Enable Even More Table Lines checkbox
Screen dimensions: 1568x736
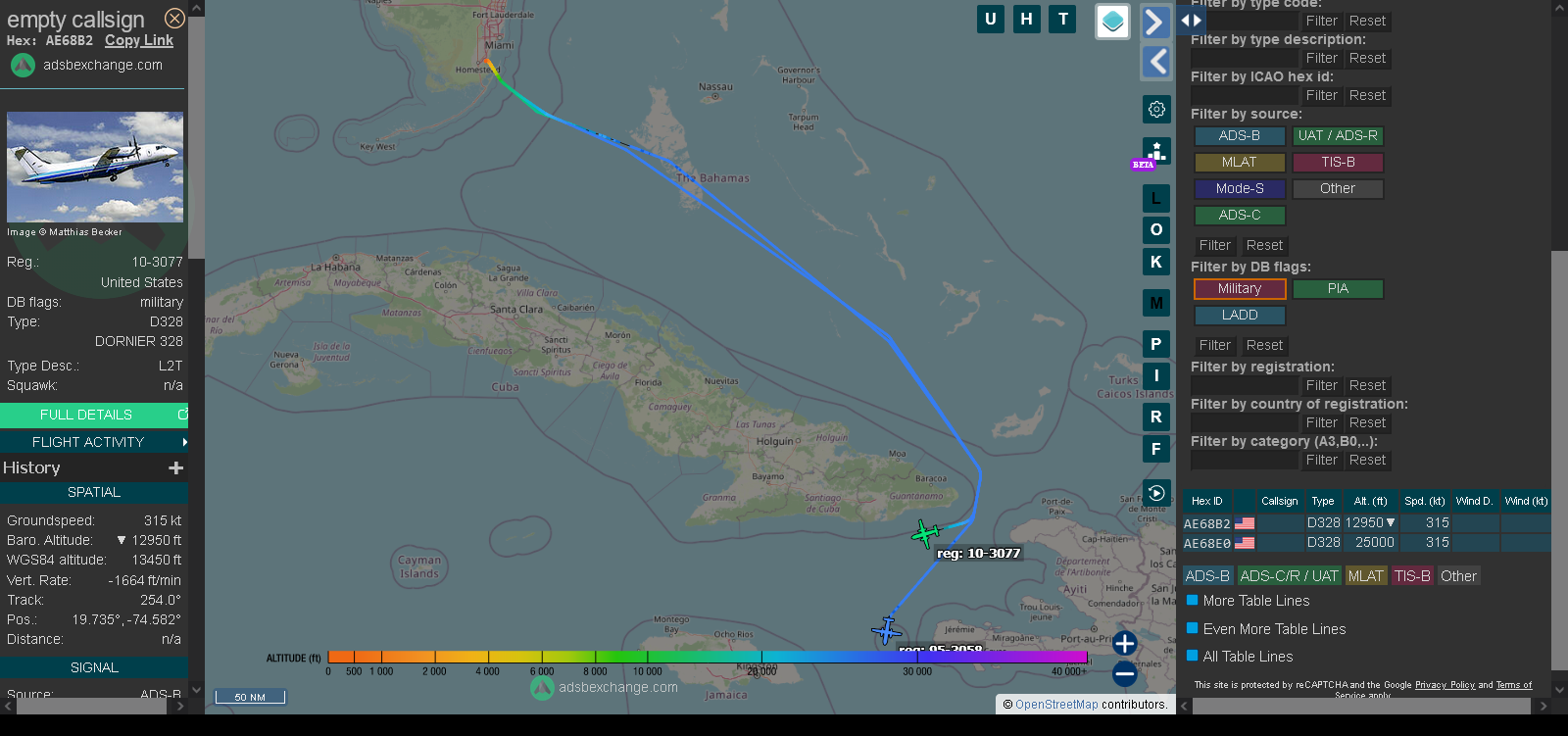click(x=1193, y=628)
